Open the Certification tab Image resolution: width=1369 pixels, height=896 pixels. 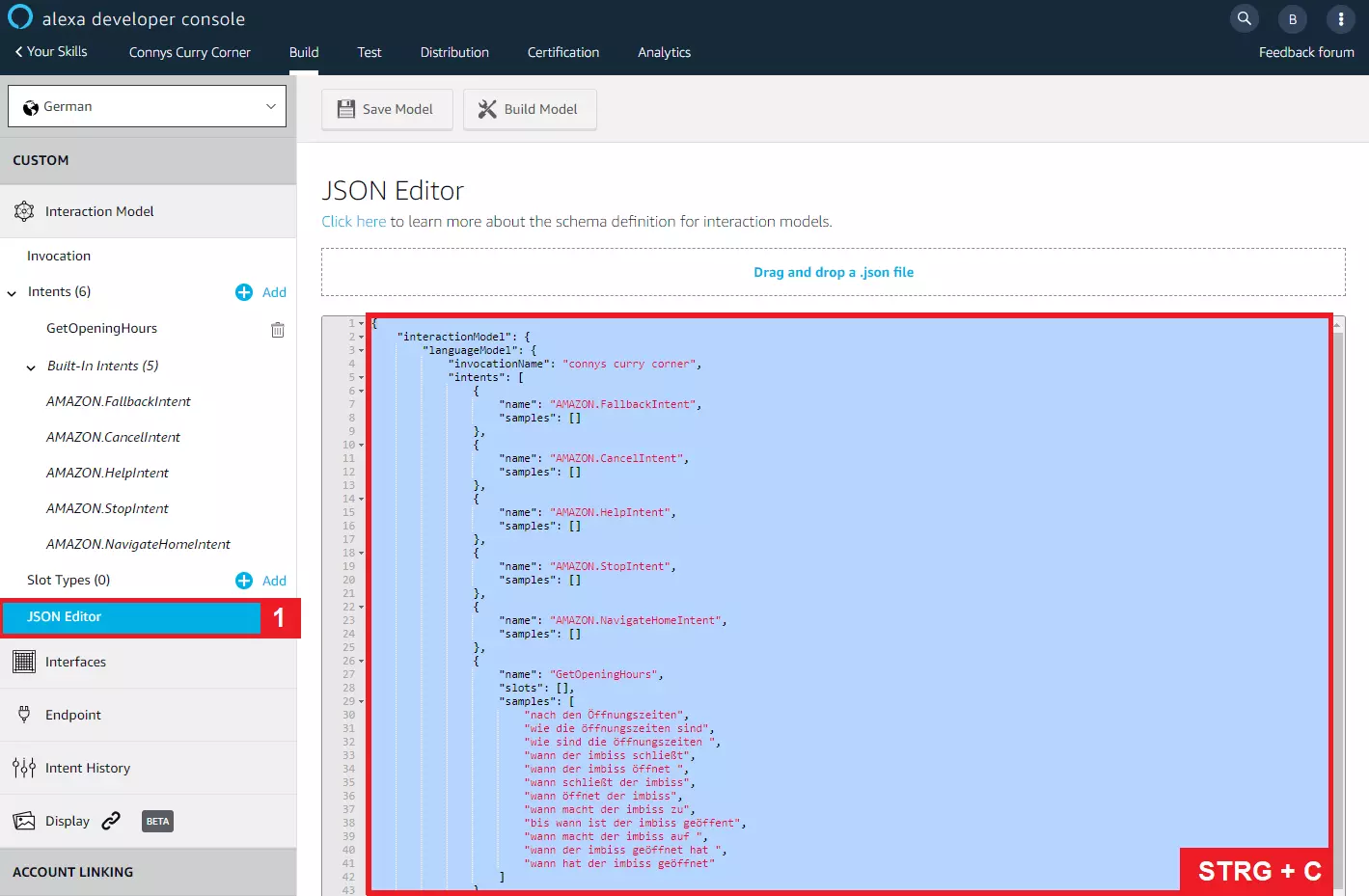pos(563,52)
